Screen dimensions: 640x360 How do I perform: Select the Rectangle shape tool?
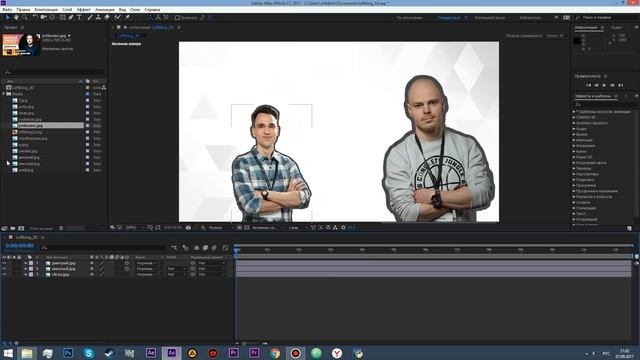pyautogui.click(x=62, y=18)
